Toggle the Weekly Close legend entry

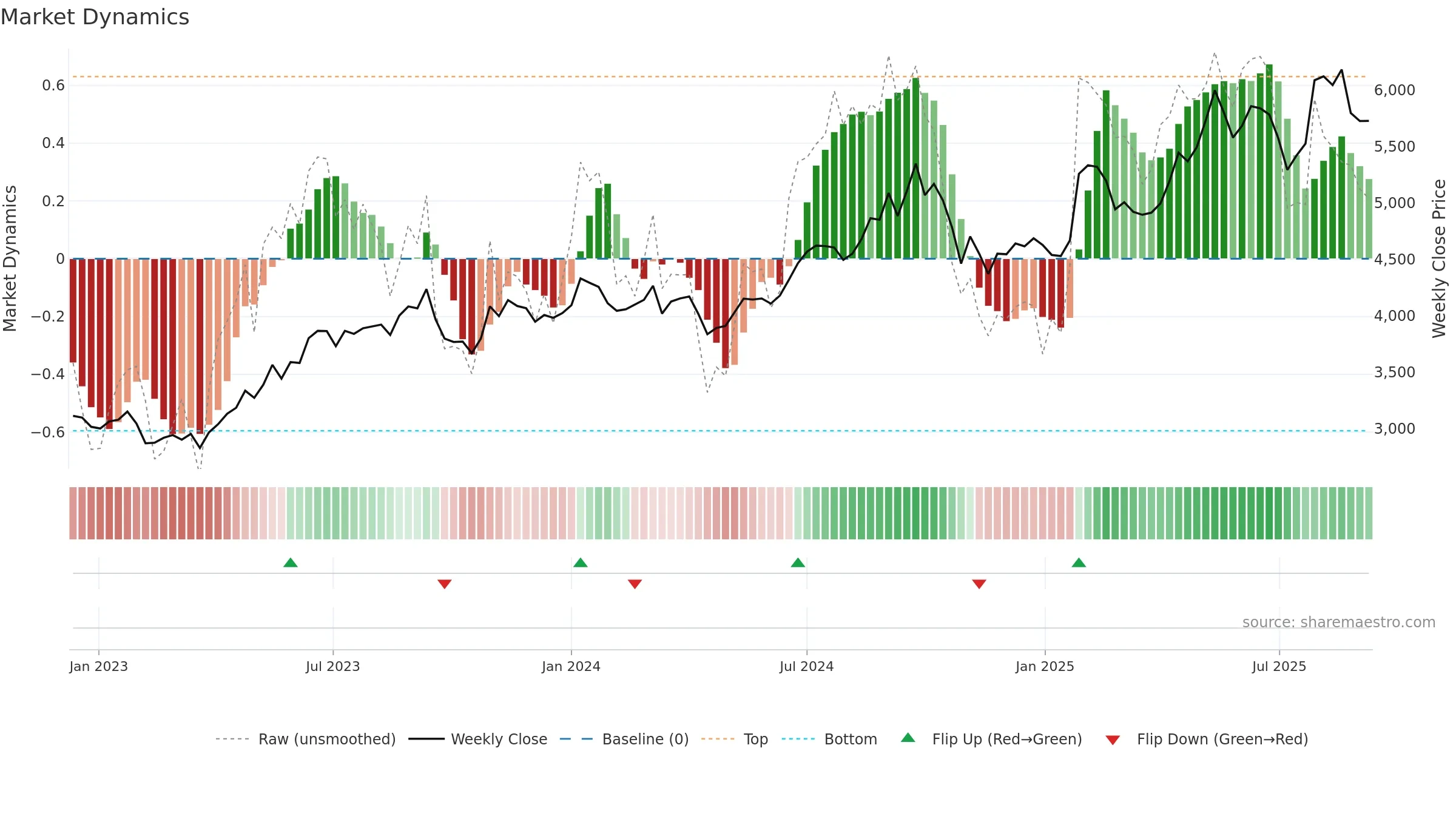(478, 739)
